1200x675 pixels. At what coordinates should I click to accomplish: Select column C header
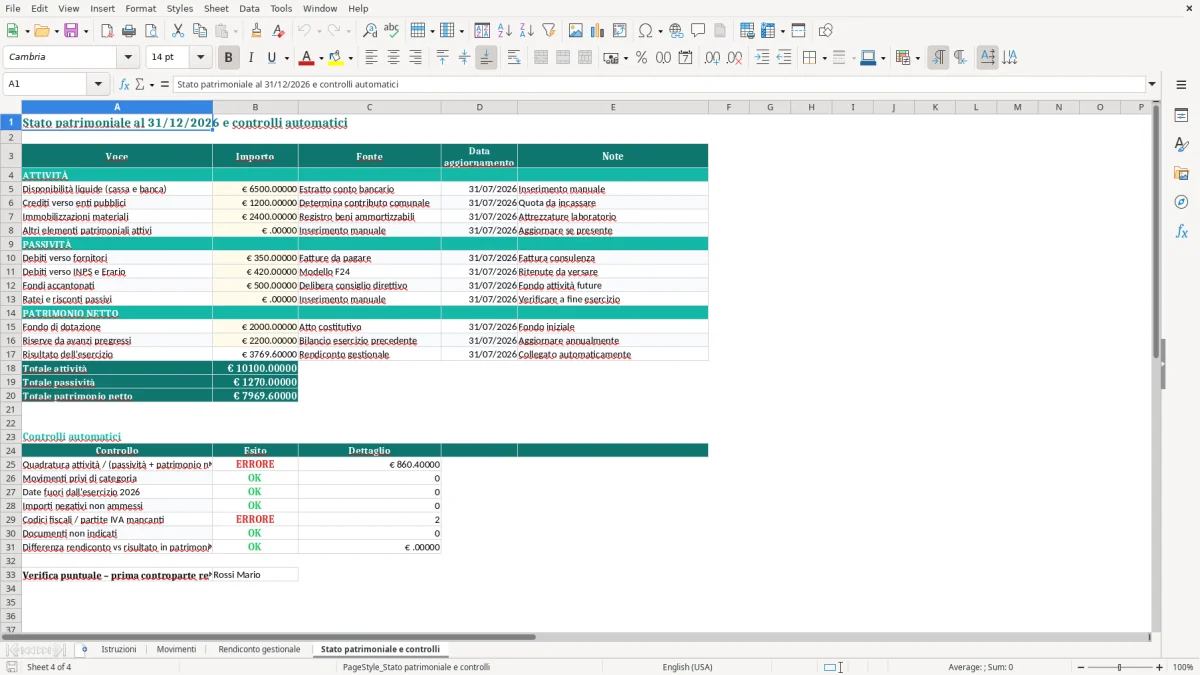point(369,107)
